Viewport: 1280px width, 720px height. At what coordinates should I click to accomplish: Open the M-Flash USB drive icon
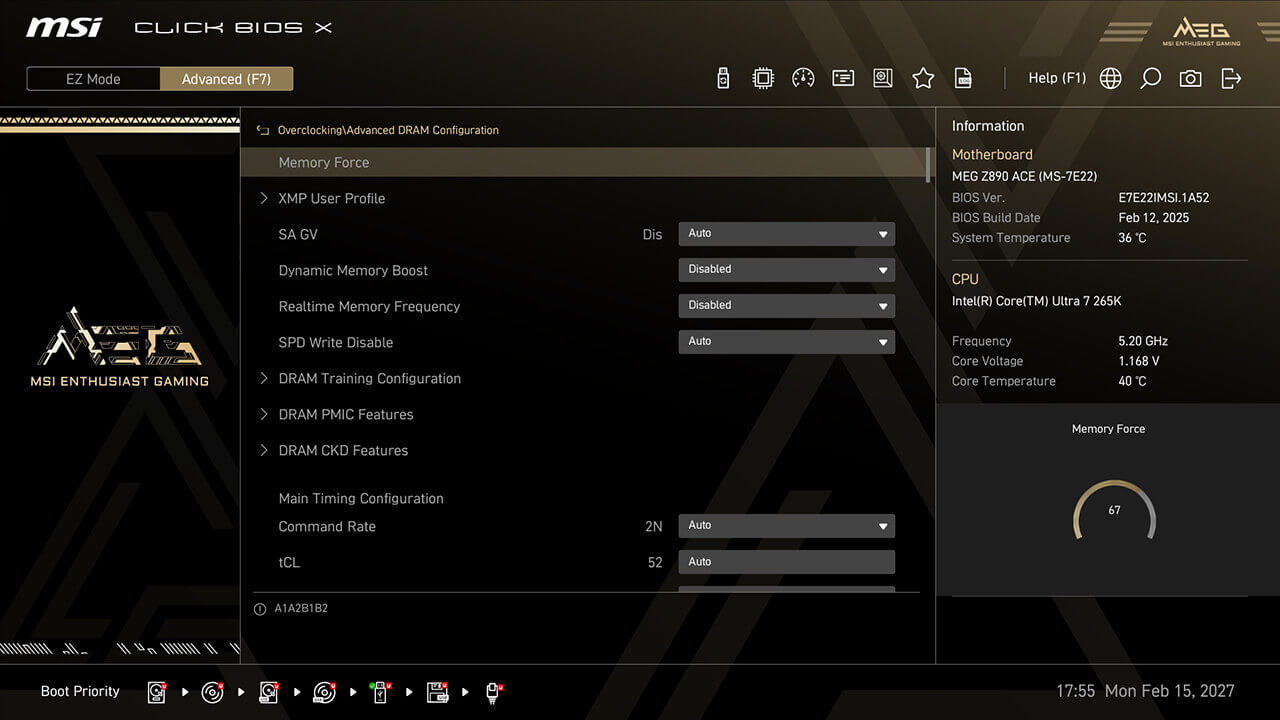723,78
